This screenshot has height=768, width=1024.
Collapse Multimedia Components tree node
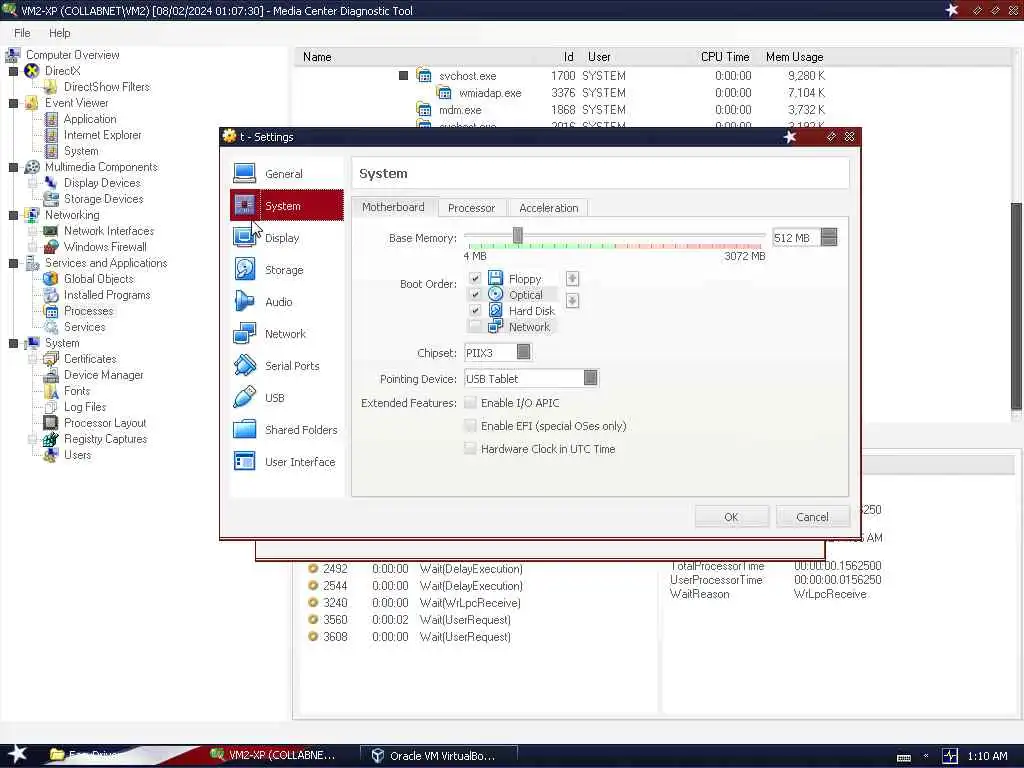(13, 167)
